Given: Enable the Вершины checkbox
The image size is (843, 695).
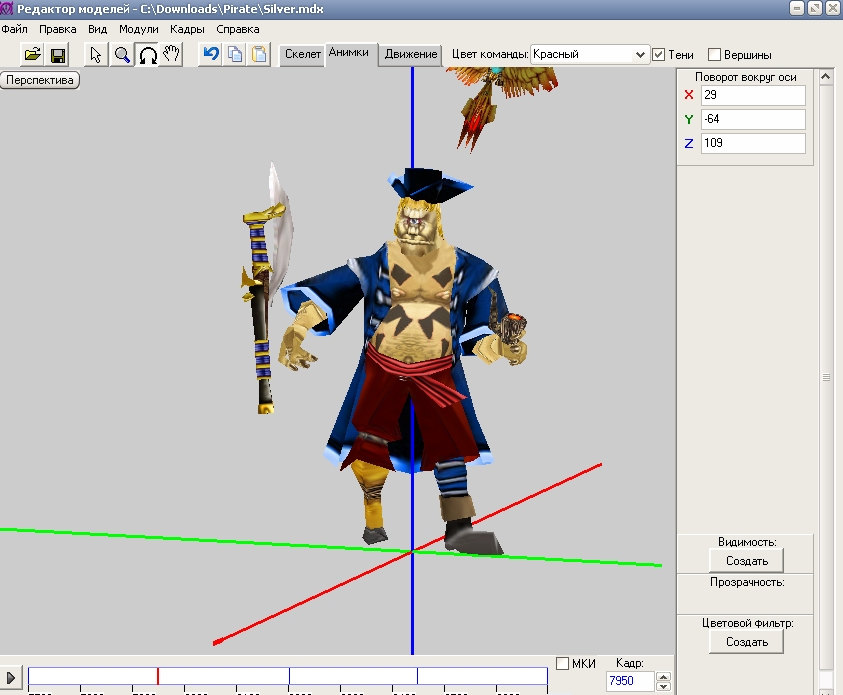Looking at the screenshot, I should (714, 54).
